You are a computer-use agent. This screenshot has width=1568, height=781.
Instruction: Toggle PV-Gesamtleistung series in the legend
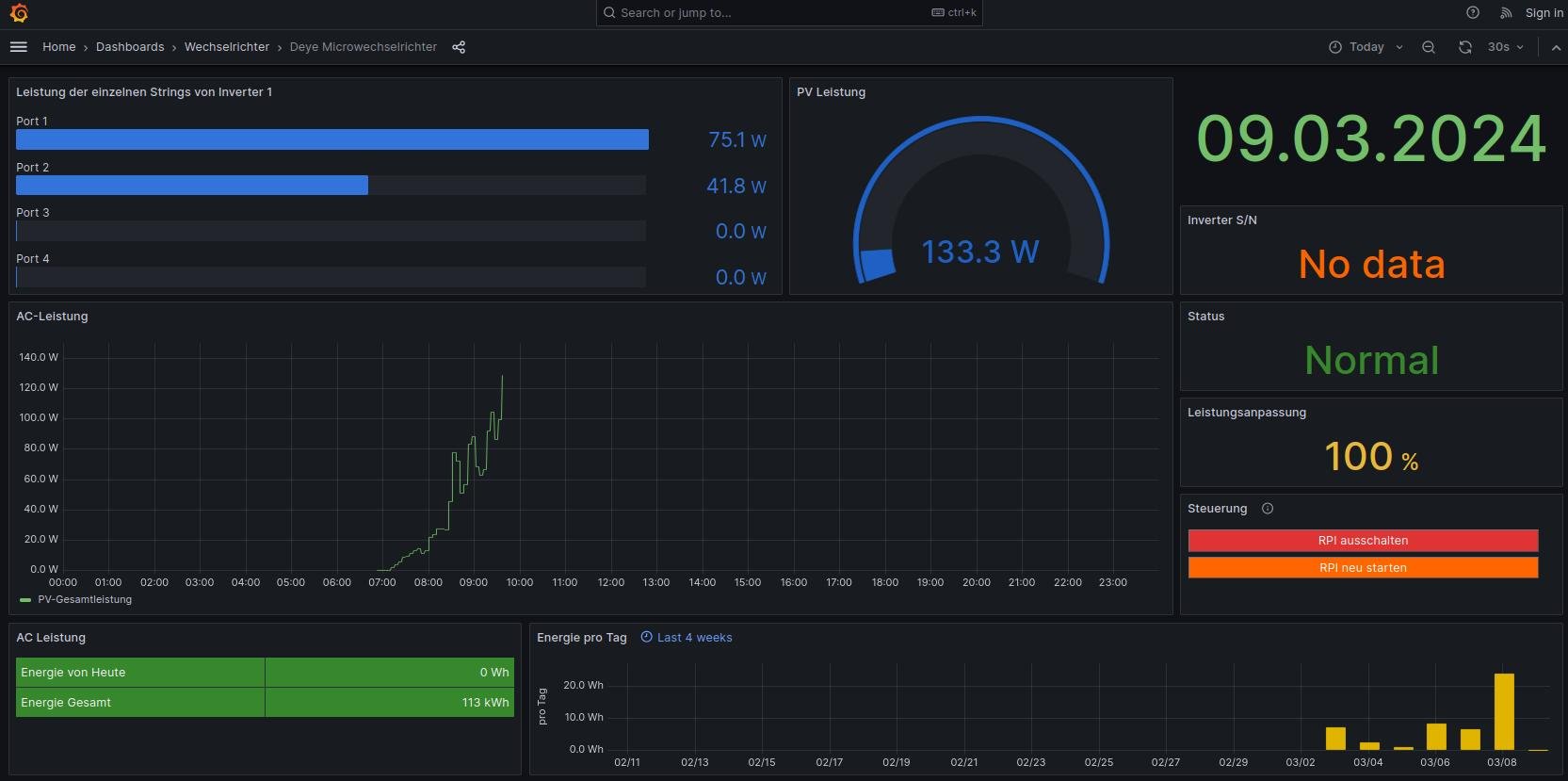(x=84, y=600)
